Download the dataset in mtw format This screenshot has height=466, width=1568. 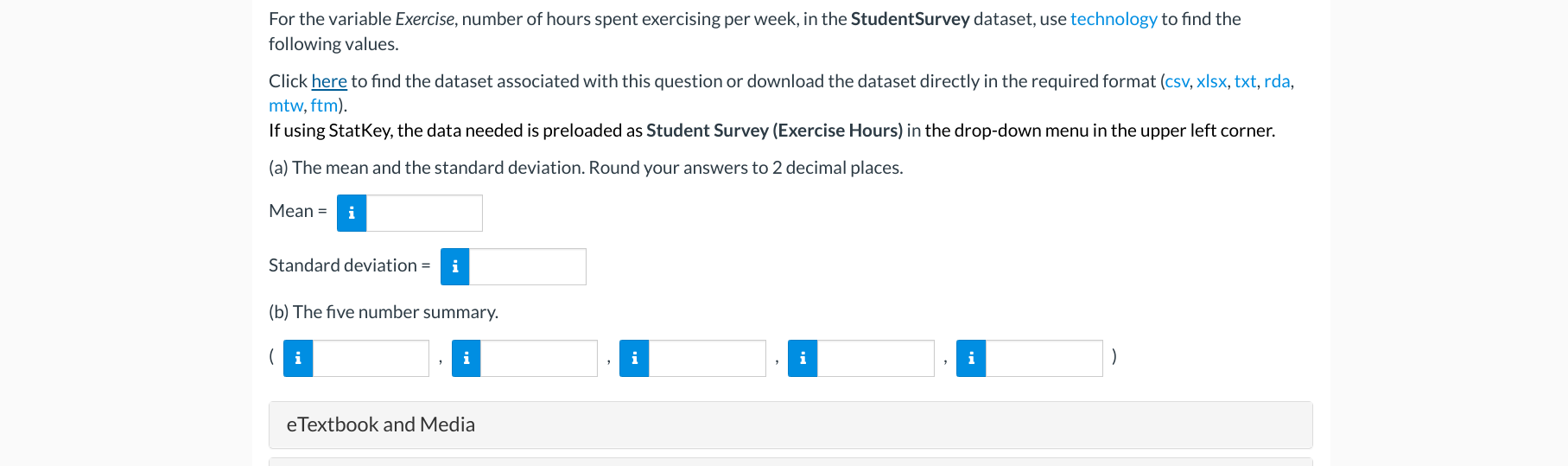[286, 105]
